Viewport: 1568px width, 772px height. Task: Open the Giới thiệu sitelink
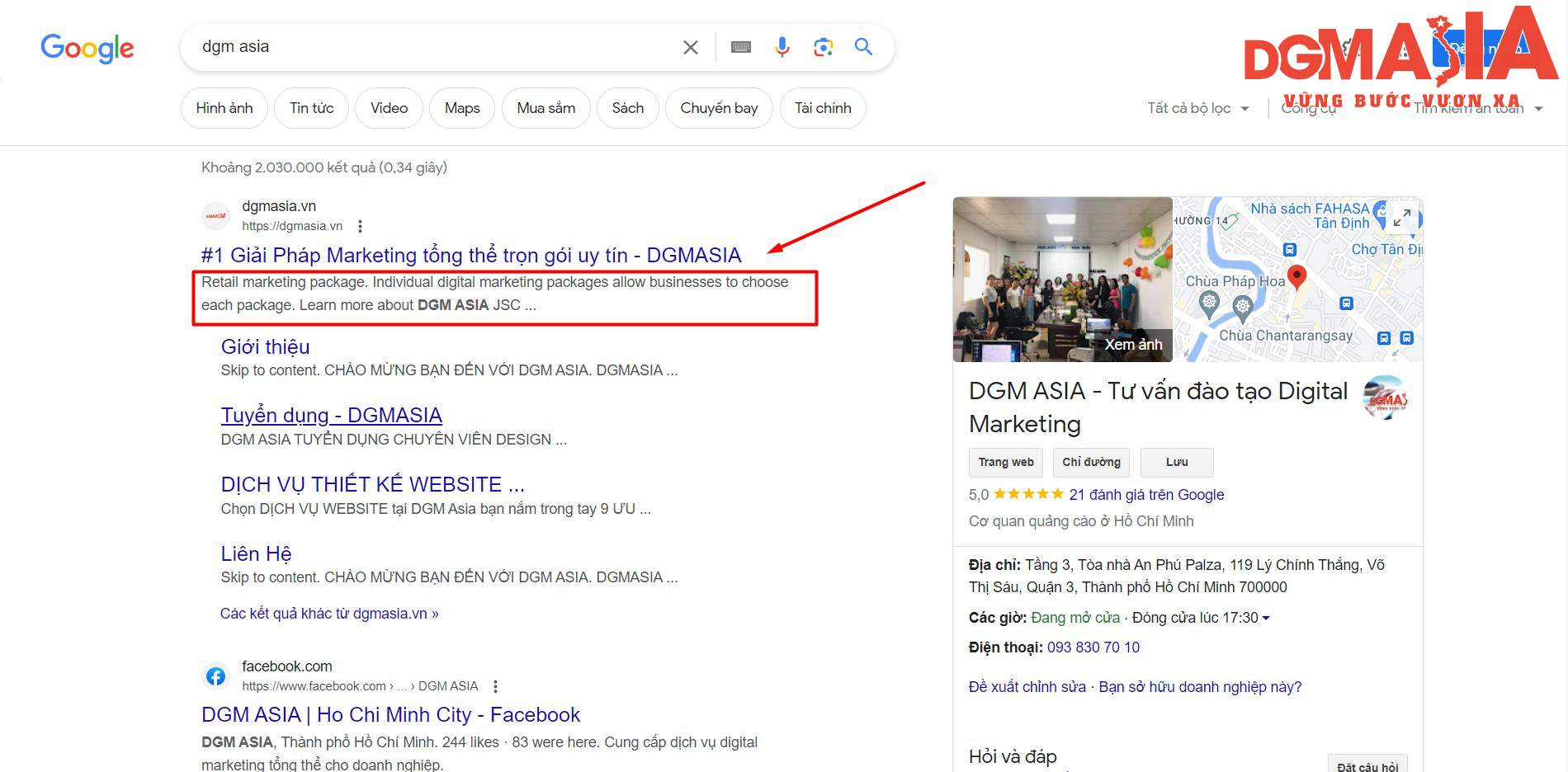tap(265, 346)
